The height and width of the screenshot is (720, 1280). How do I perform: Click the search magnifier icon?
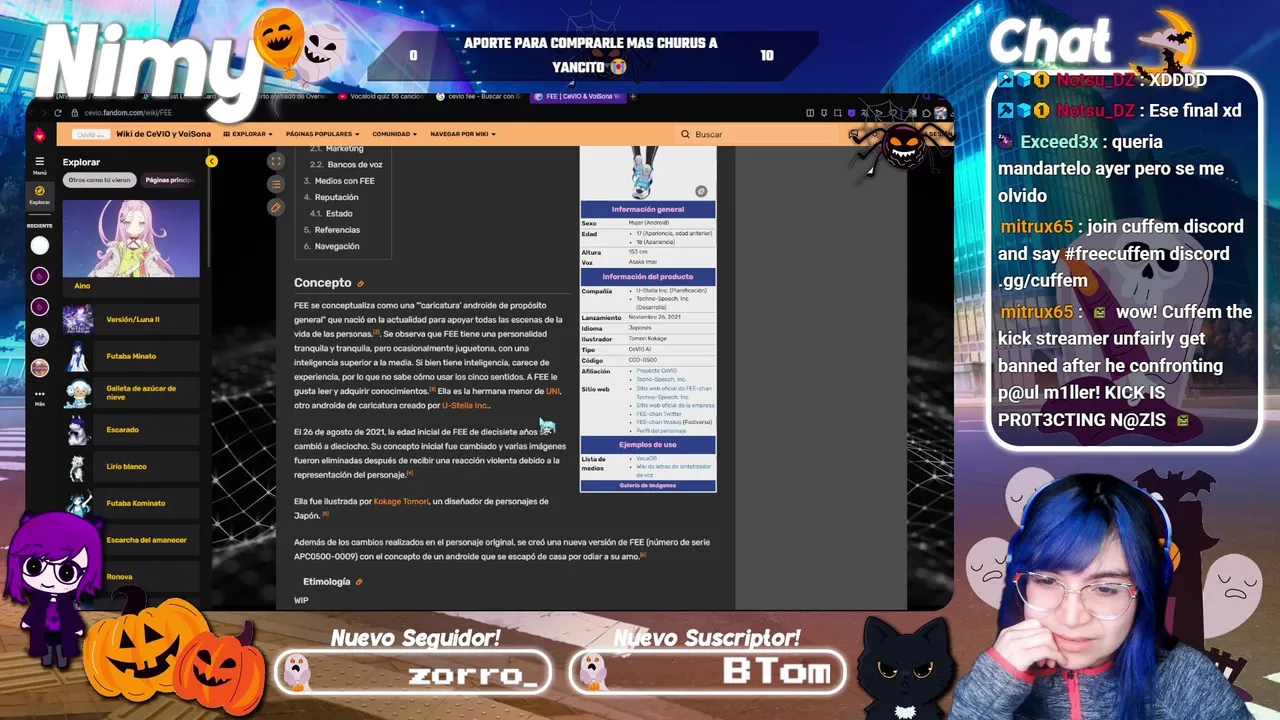click(686, 134)
